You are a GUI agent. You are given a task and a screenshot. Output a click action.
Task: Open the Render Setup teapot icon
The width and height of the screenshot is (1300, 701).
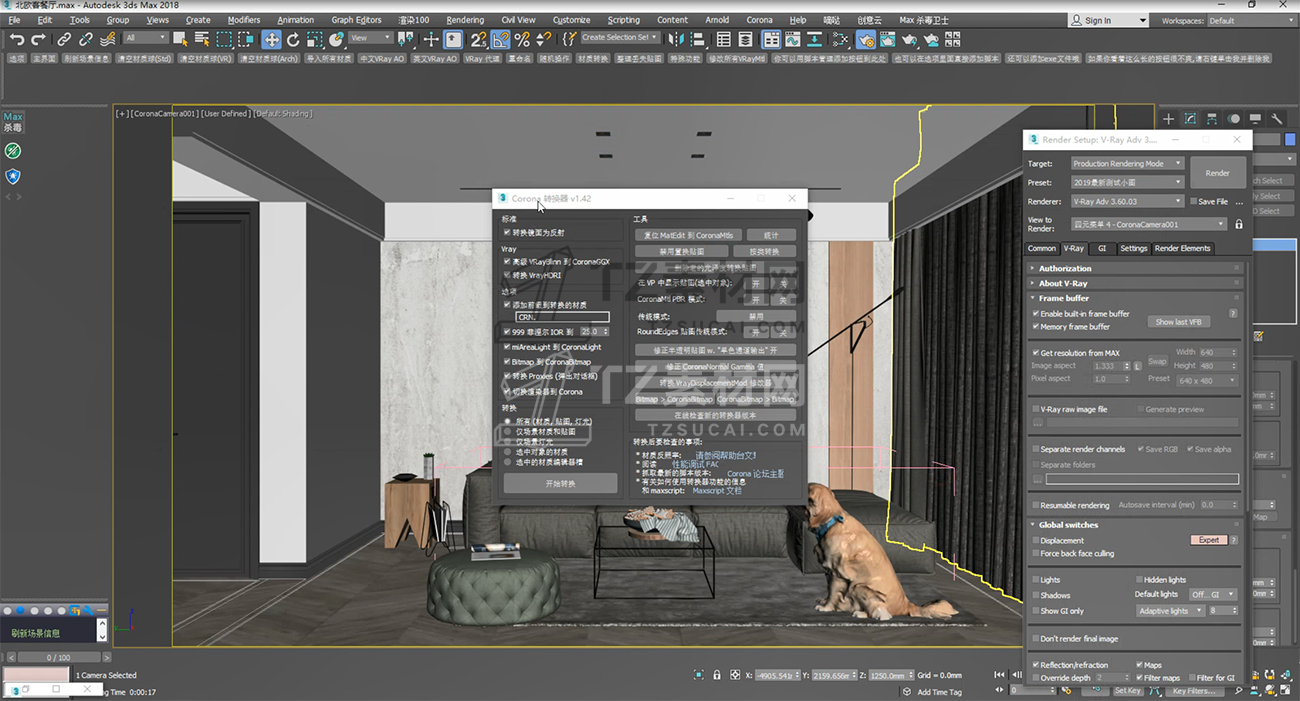(x=864, y=39)
